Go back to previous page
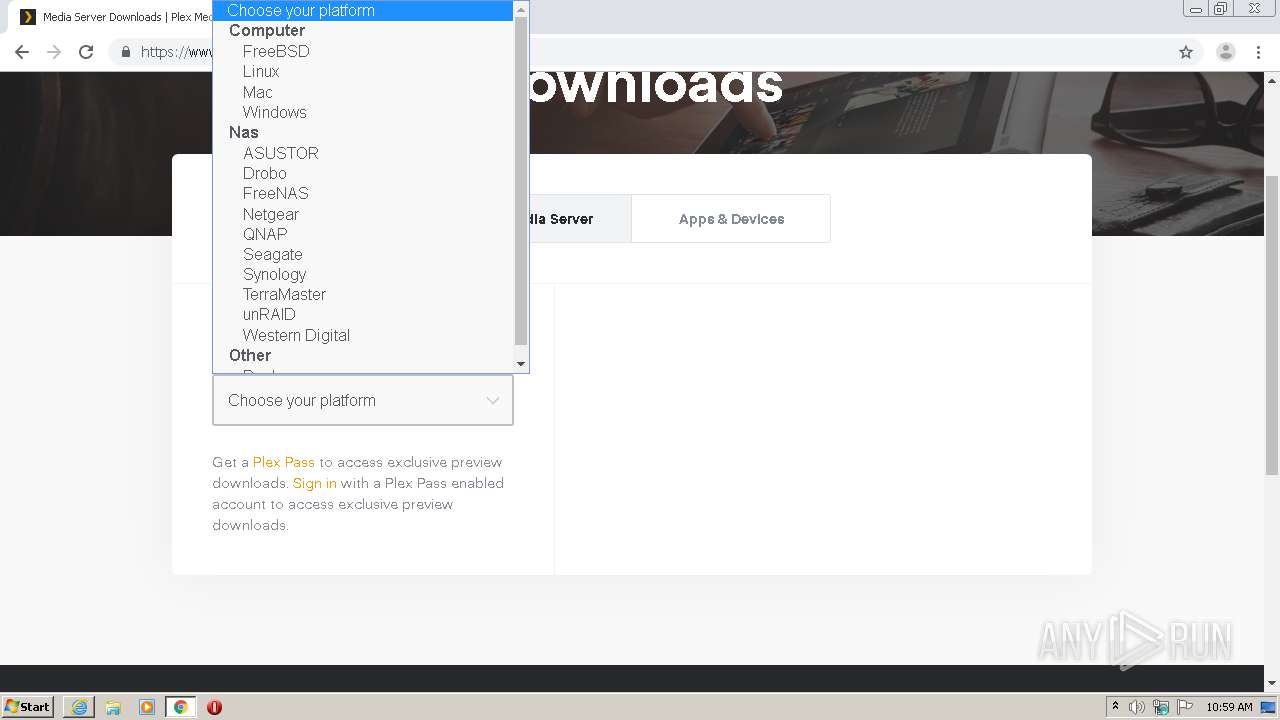 tap(22, 52)
